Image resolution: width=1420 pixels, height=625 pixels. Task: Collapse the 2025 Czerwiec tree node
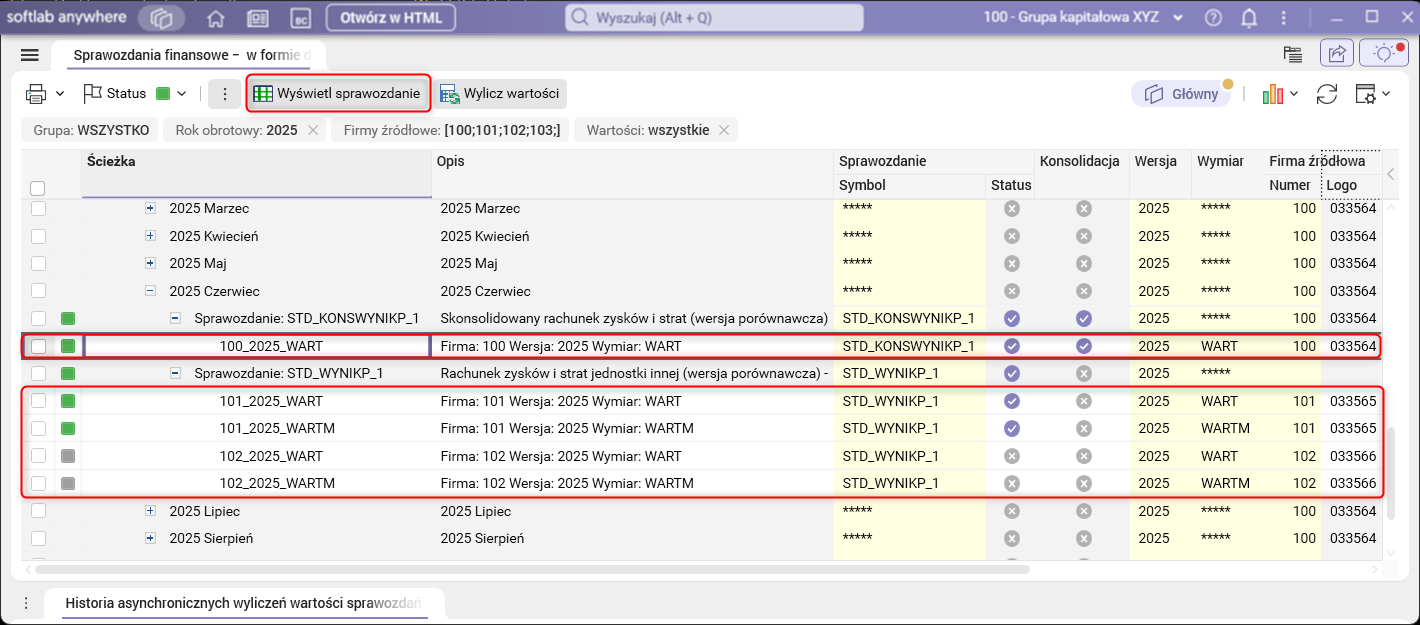150,291
